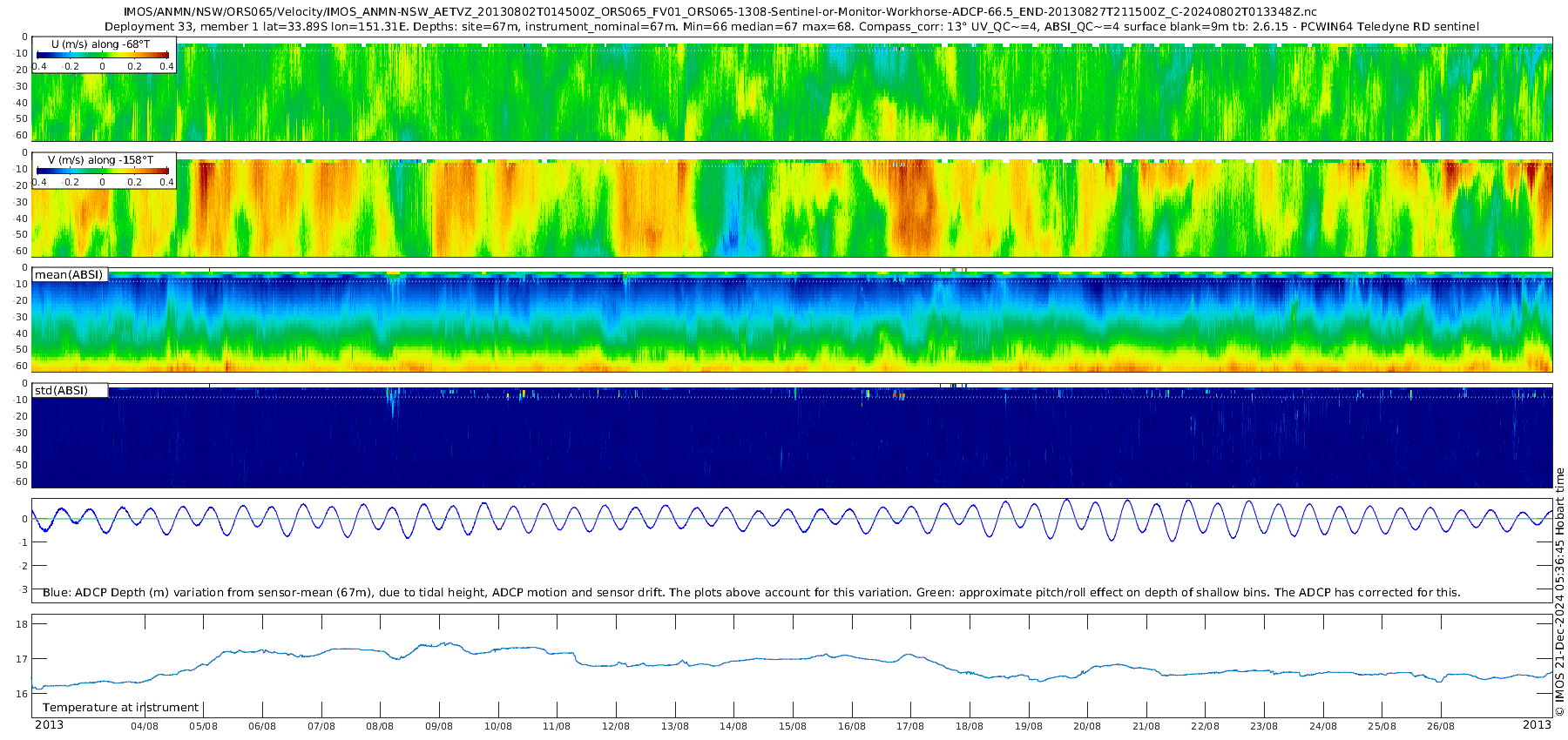Screen dimensions: 1568x740
Task: Click the file path title at top
Action: [720, 12]
